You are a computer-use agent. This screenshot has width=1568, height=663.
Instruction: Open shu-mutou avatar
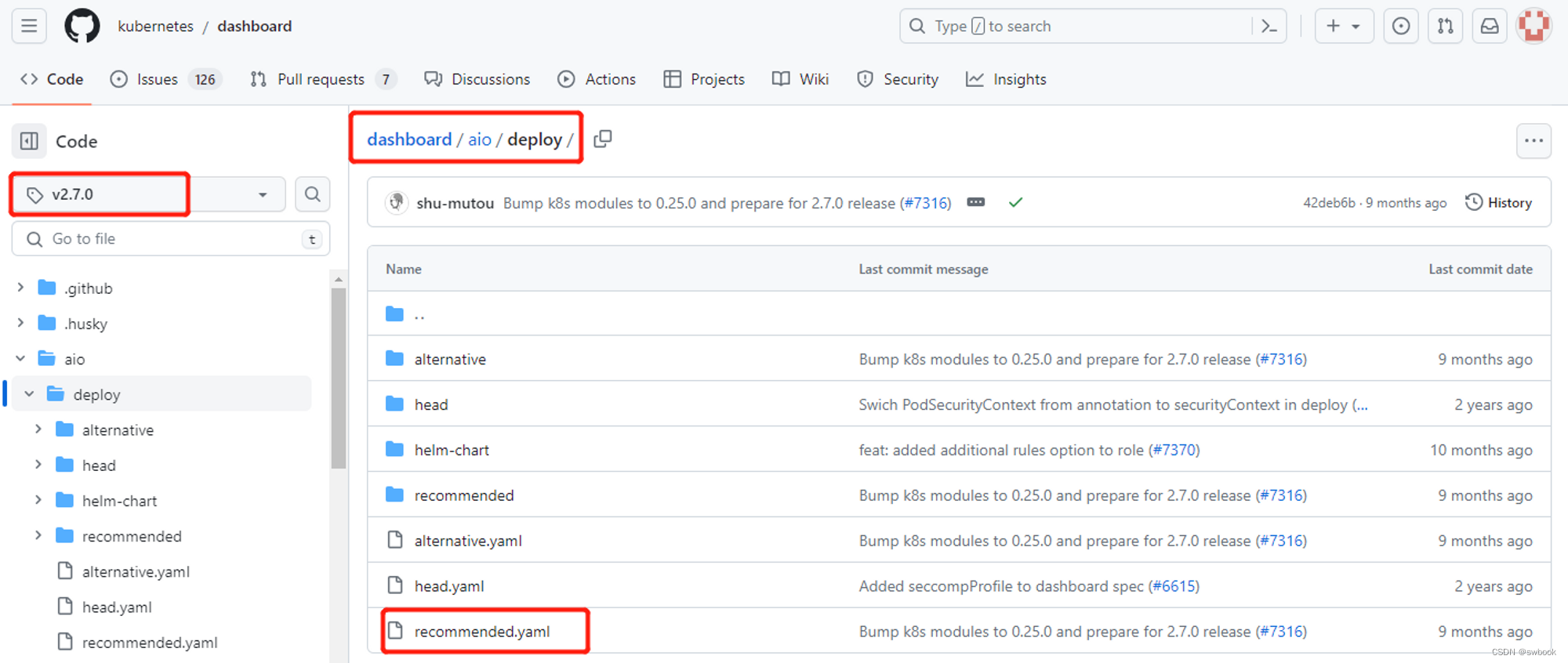coord(397,202)
